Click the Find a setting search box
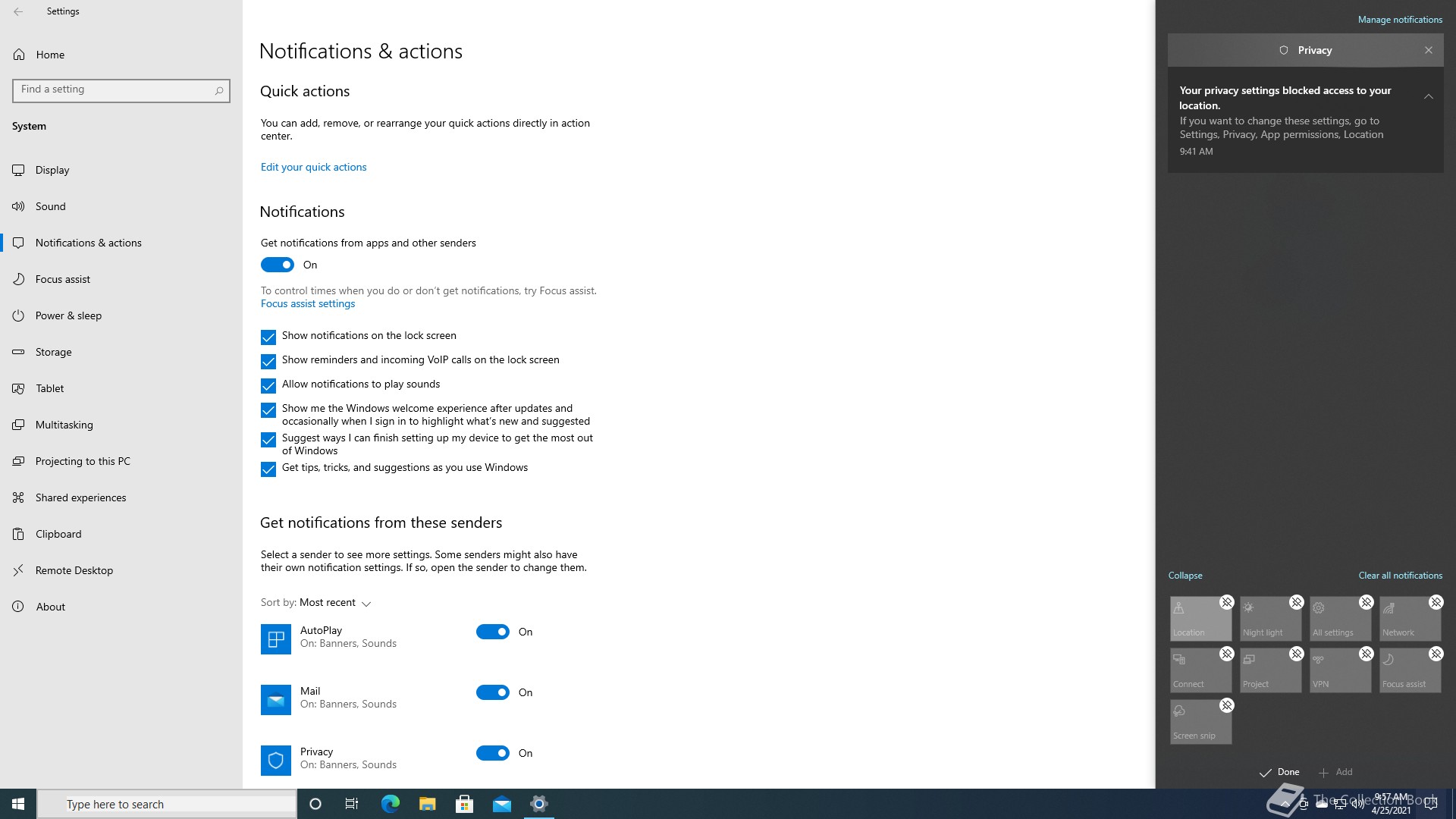The height and width of the screenshot is (819, 1456). coord(121,90)
